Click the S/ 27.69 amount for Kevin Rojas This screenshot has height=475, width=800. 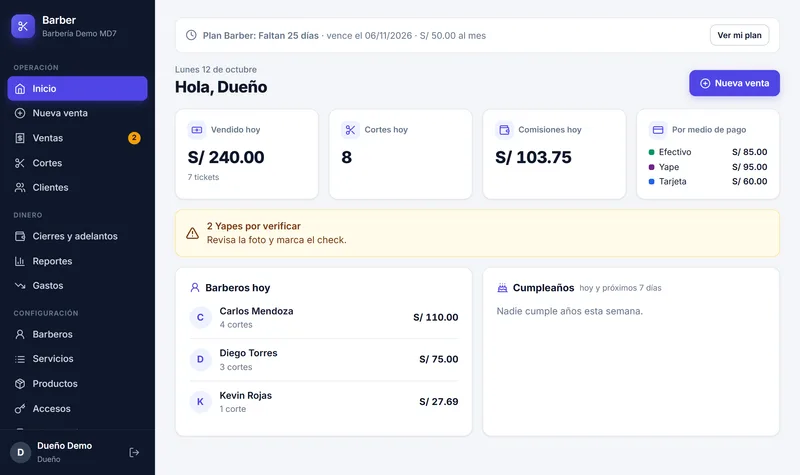[x=439, y=402]
